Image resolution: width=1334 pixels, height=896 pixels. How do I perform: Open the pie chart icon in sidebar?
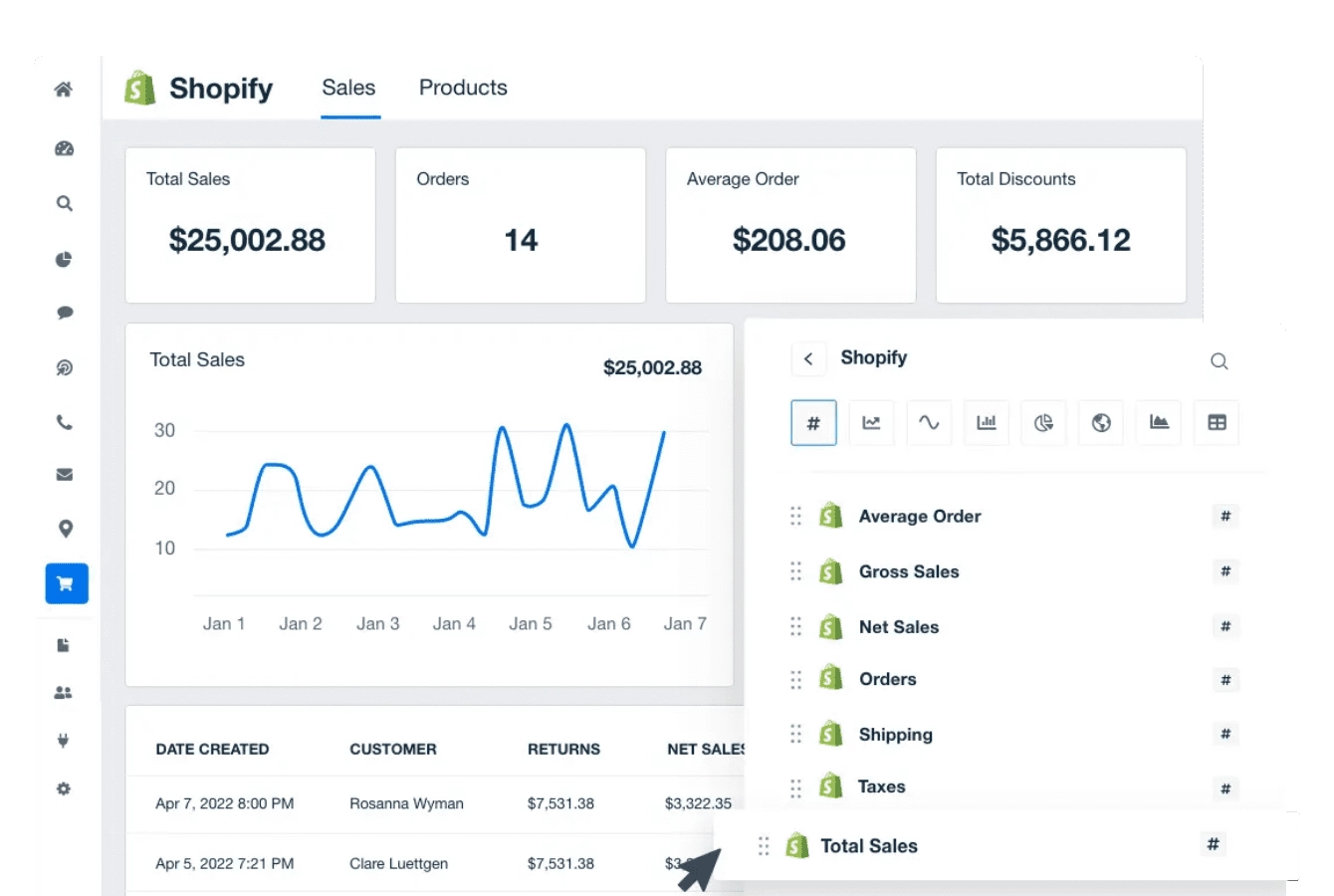point(64,259)
